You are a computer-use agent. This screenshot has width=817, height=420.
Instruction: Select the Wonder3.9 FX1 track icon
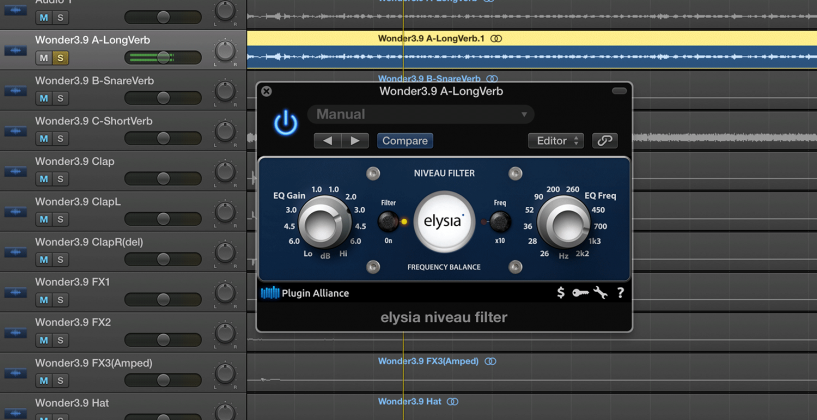tap(15, 292)
